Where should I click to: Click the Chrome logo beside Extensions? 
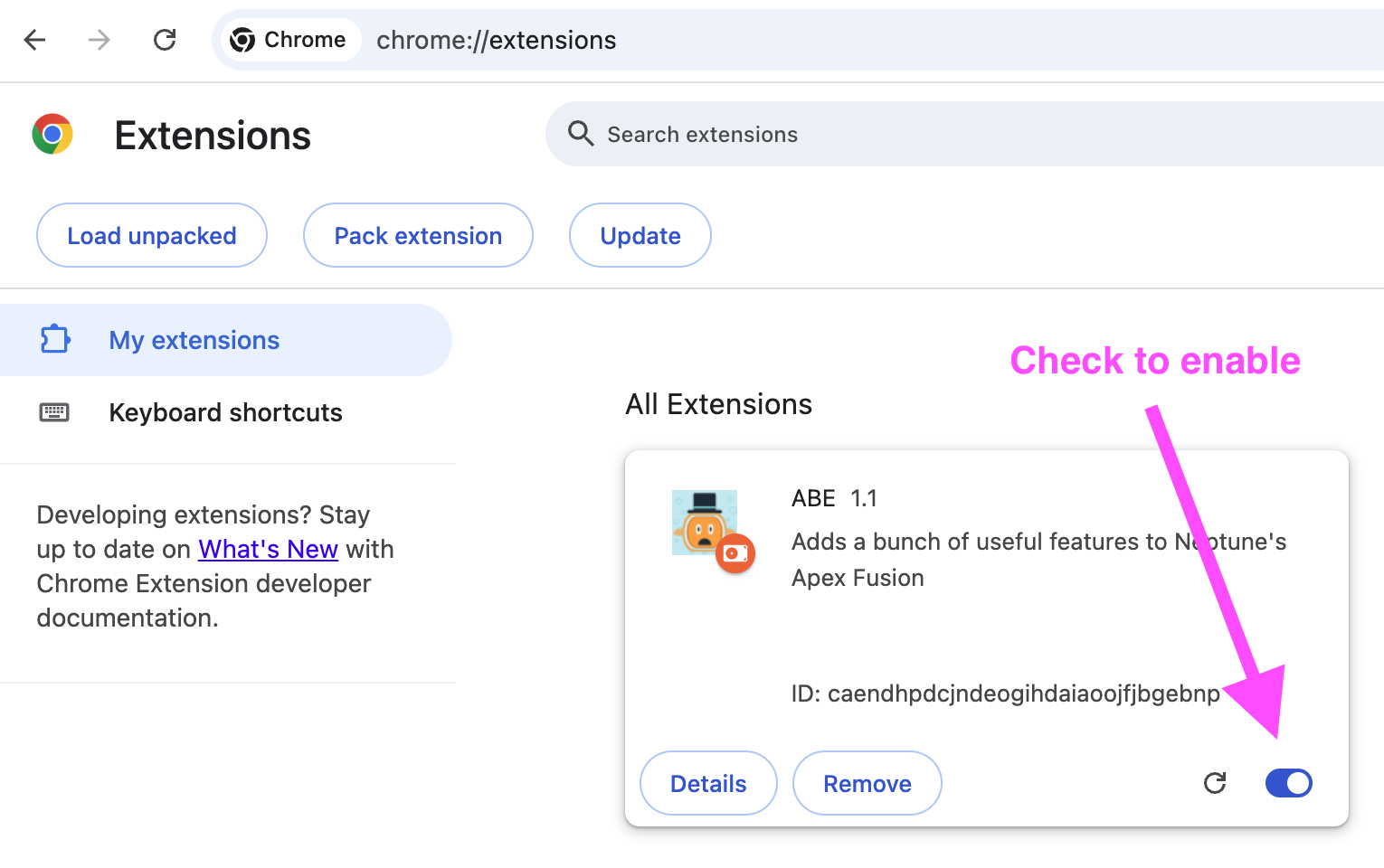52,135
